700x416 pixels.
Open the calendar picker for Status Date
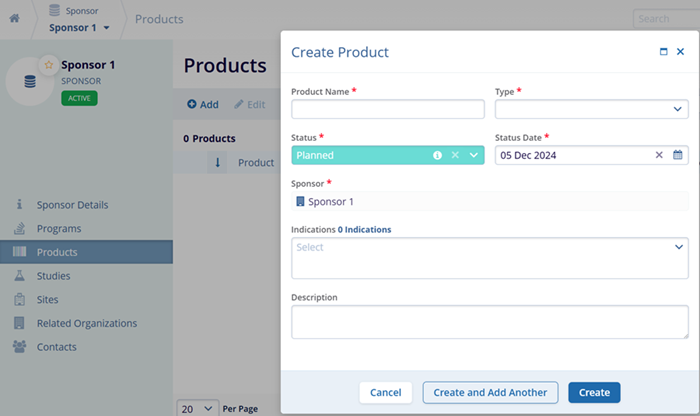click(677, 155)
